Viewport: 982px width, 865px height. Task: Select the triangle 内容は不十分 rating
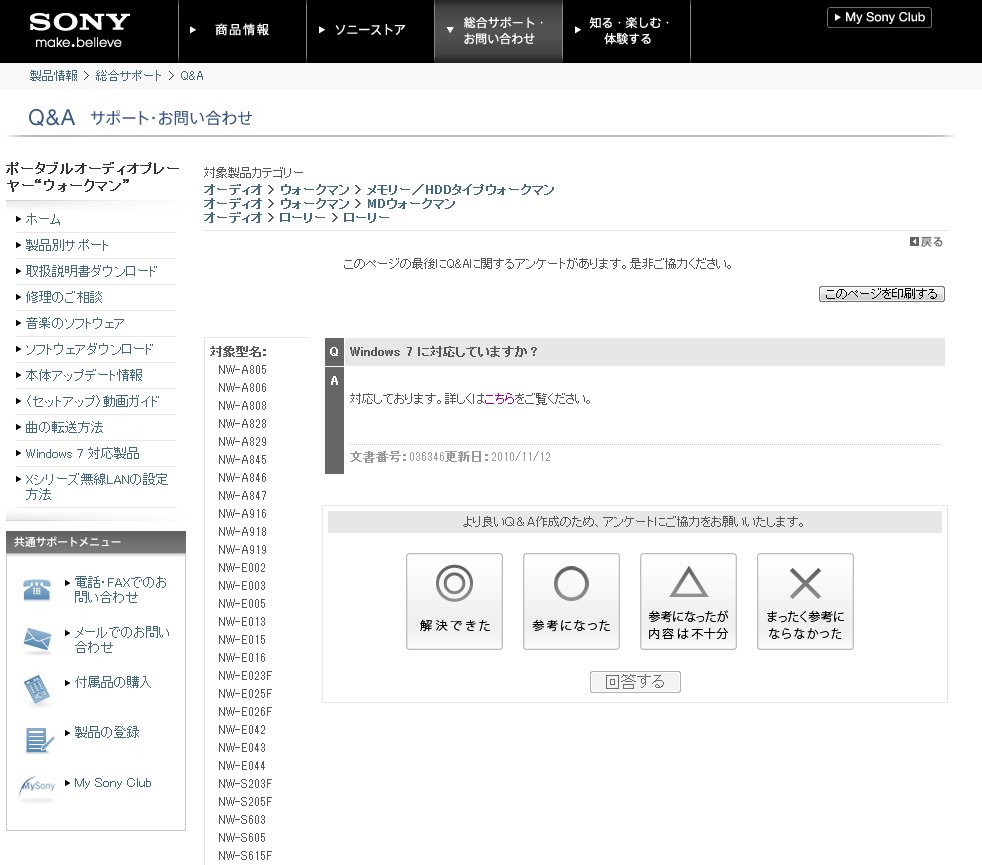[x=688, y=601]
